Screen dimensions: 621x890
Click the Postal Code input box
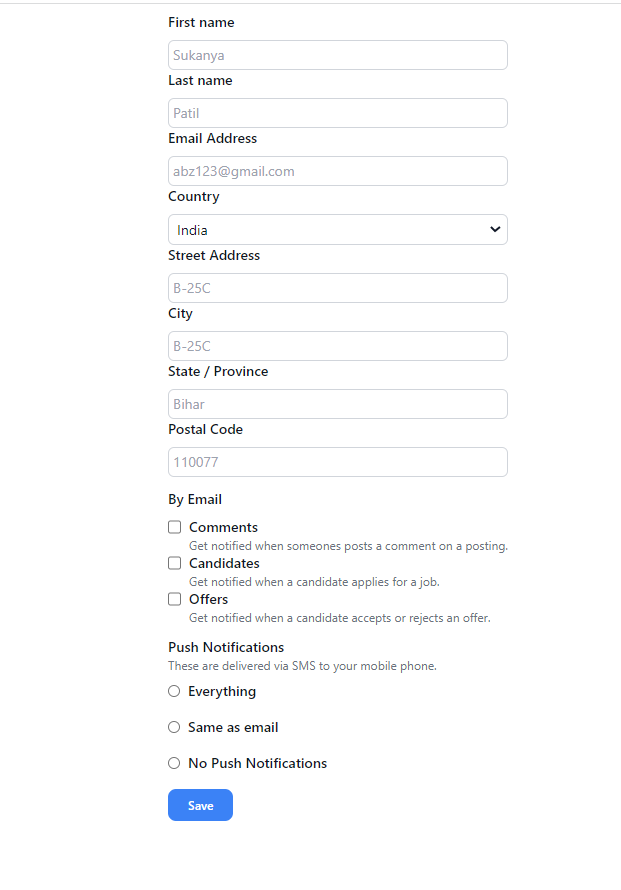tap(338, 461)
